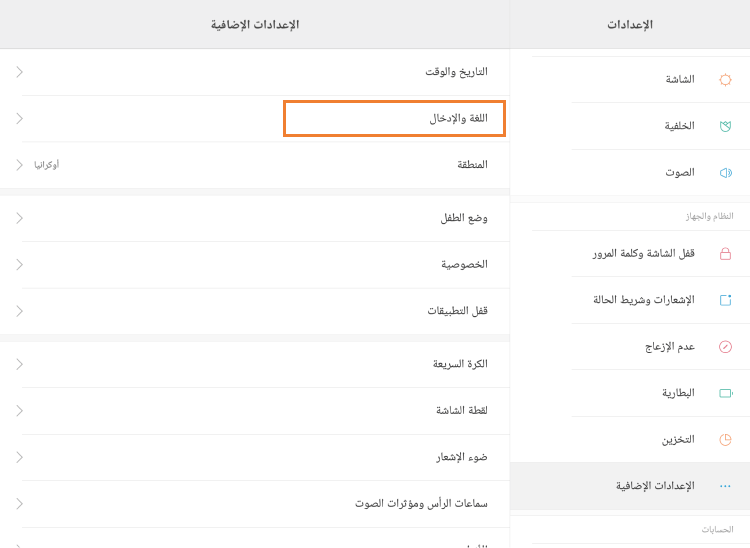This screenshot has width=750, height=548.
Task: Open الصوت settings in the sidebar
Action: pos(630,173)
